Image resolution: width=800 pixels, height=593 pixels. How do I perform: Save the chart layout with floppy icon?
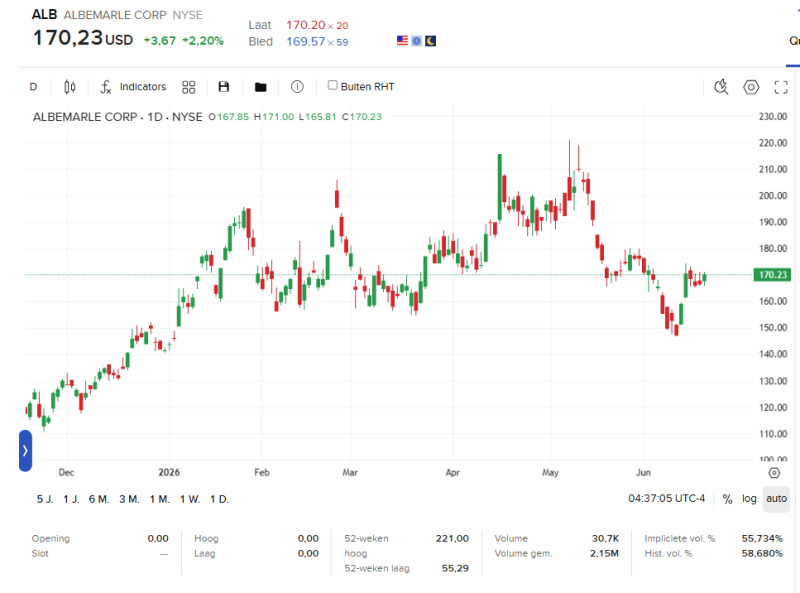point(223,87)
